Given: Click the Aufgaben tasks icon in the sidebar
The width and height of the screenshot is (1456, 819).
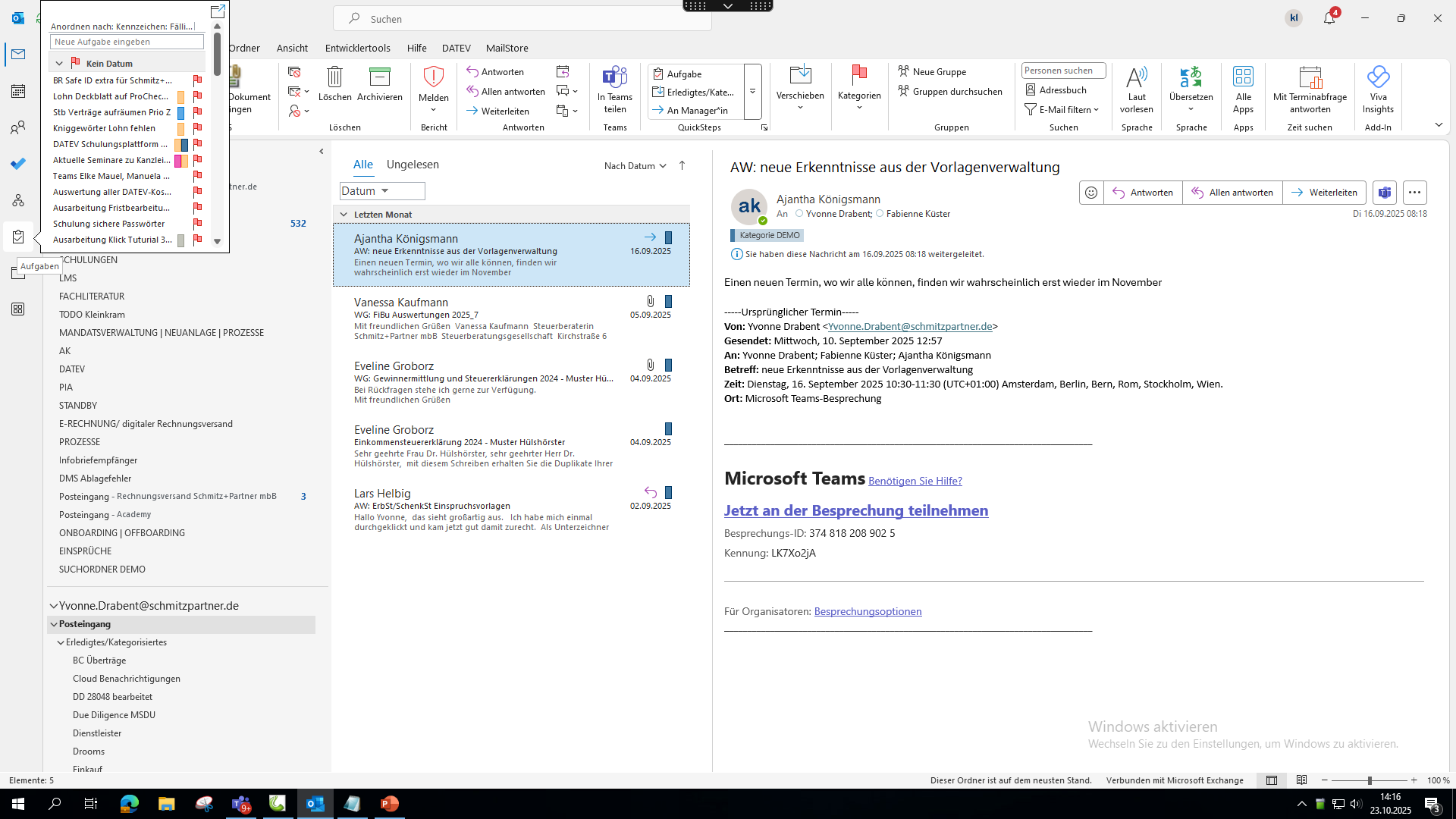Looking at the screenshot, I should coord(18,237).
